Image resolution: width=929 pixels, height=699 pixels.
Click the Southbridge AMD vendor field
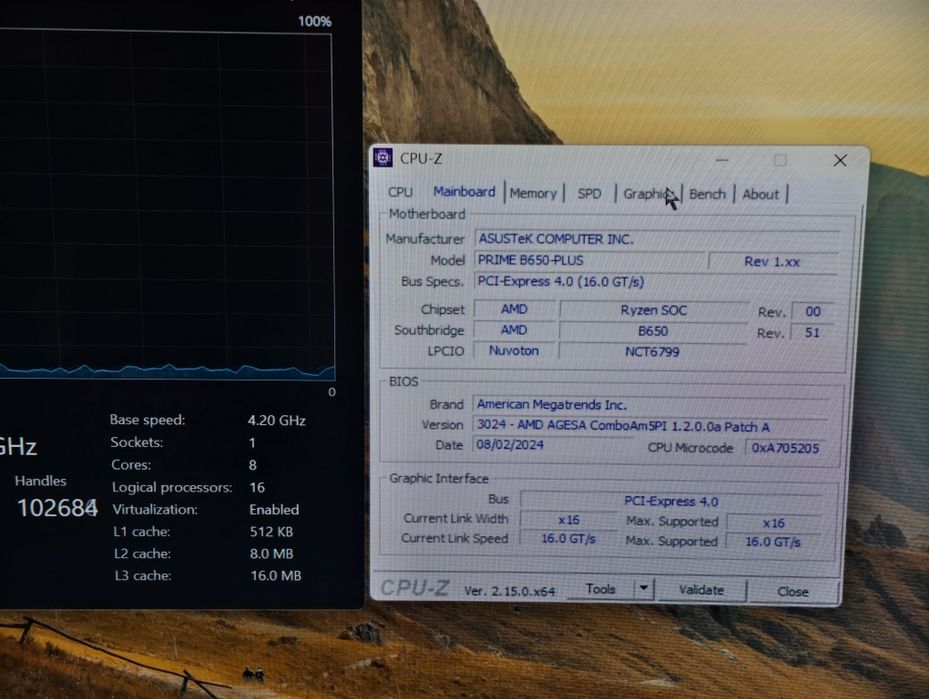[x=514, y=330]
